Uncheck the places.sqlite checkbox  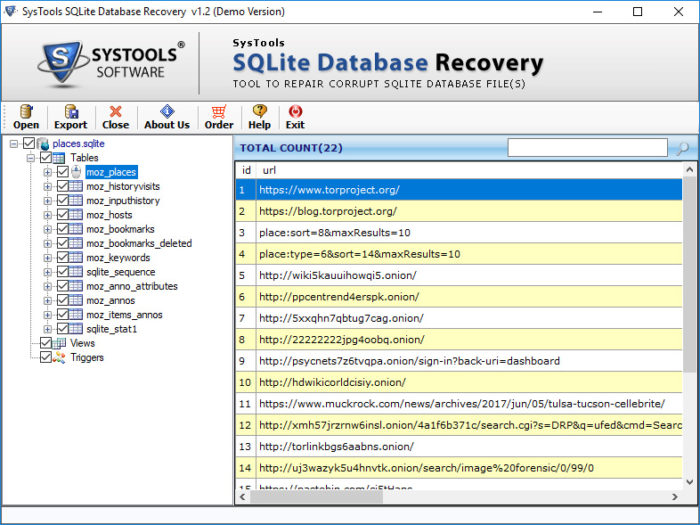pyautogui.click(x=29, y=143)
